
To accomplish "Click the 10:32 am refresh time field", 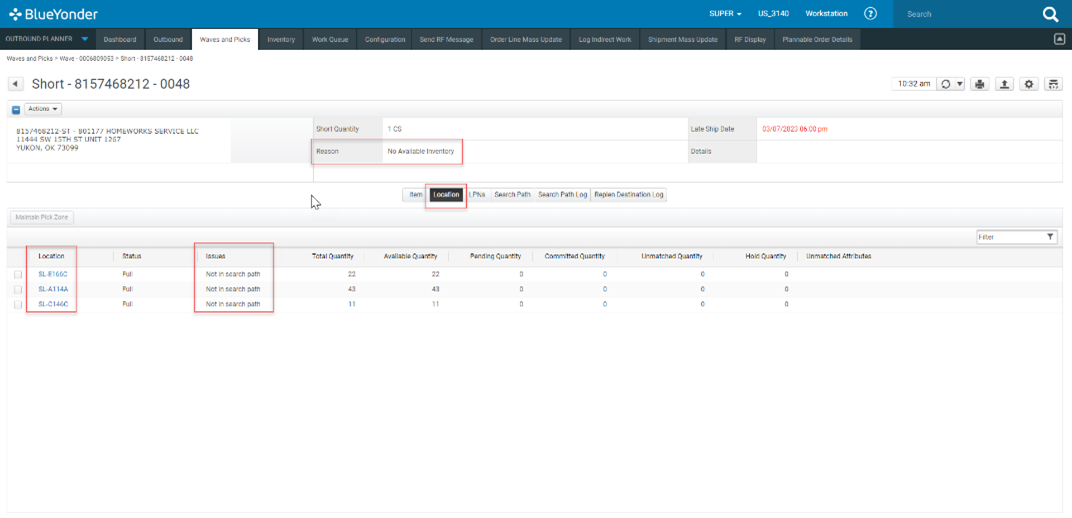I will pyautogui.click(x=913, y=84).
